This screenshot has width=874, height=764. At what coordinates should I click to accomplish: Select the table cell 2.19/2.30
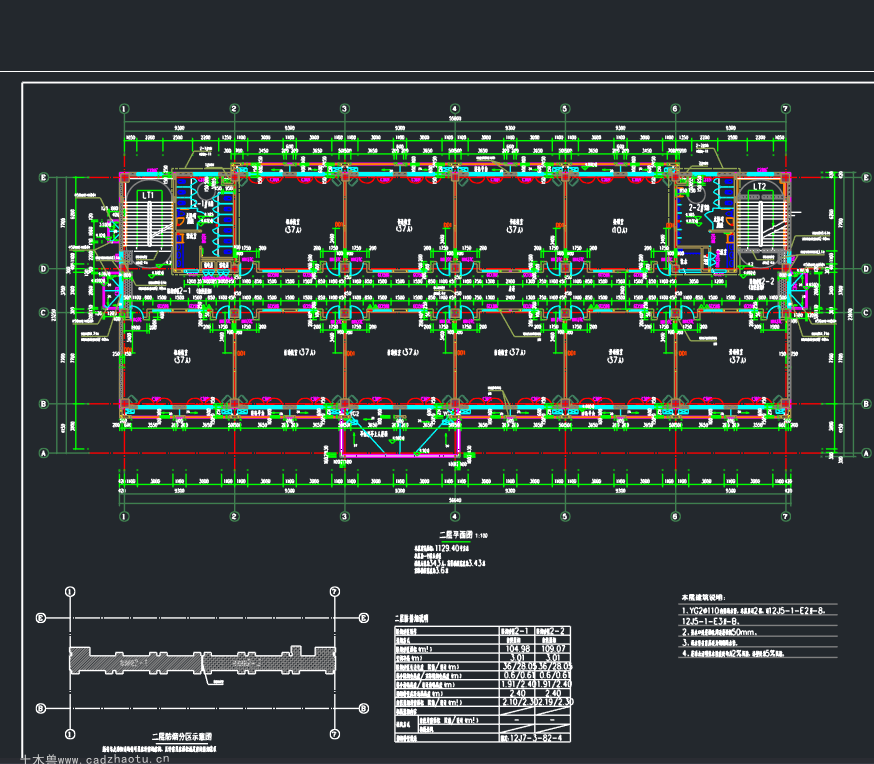click(x=554, y=702)
